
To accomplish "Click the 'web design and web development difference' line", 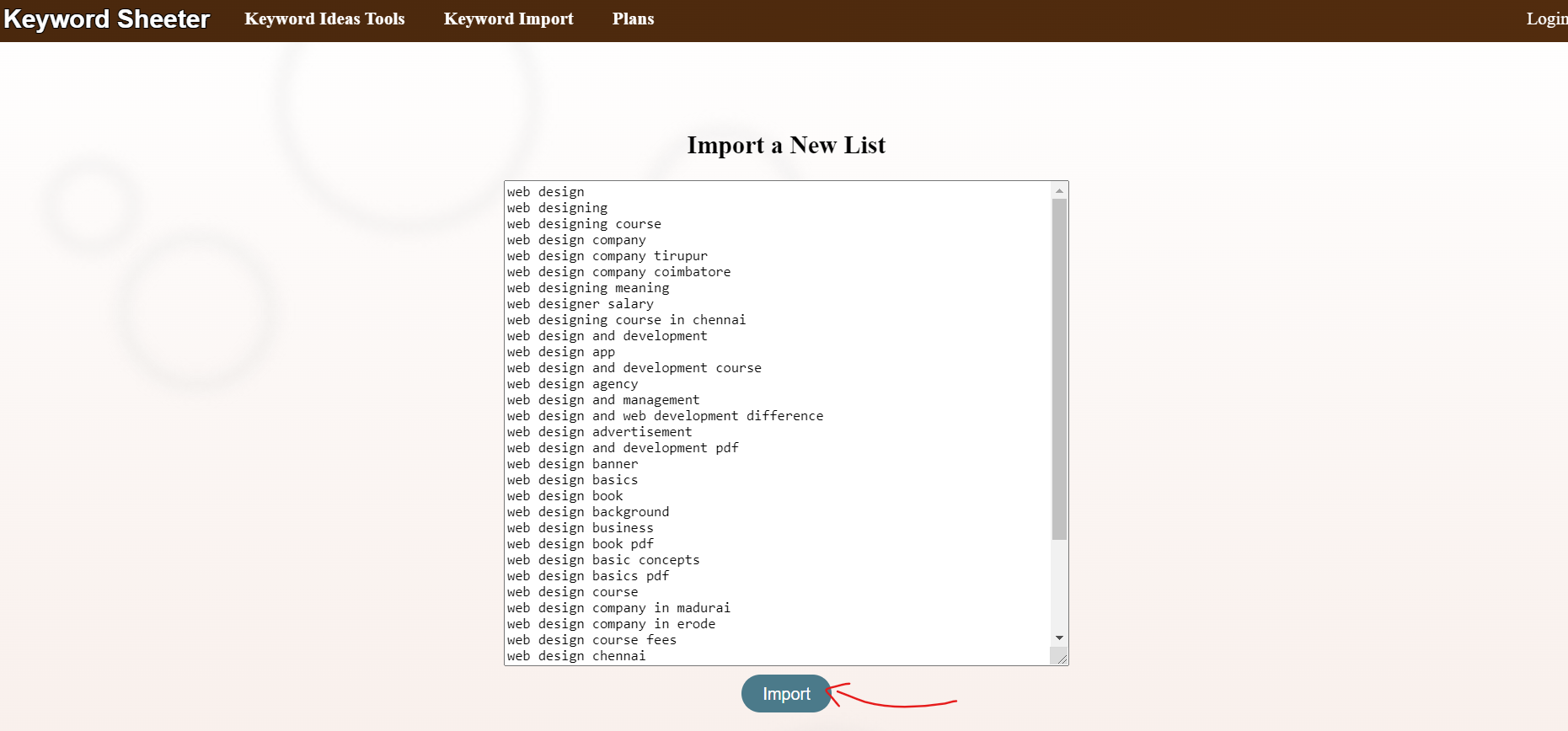I will click(x=665, y=416).
